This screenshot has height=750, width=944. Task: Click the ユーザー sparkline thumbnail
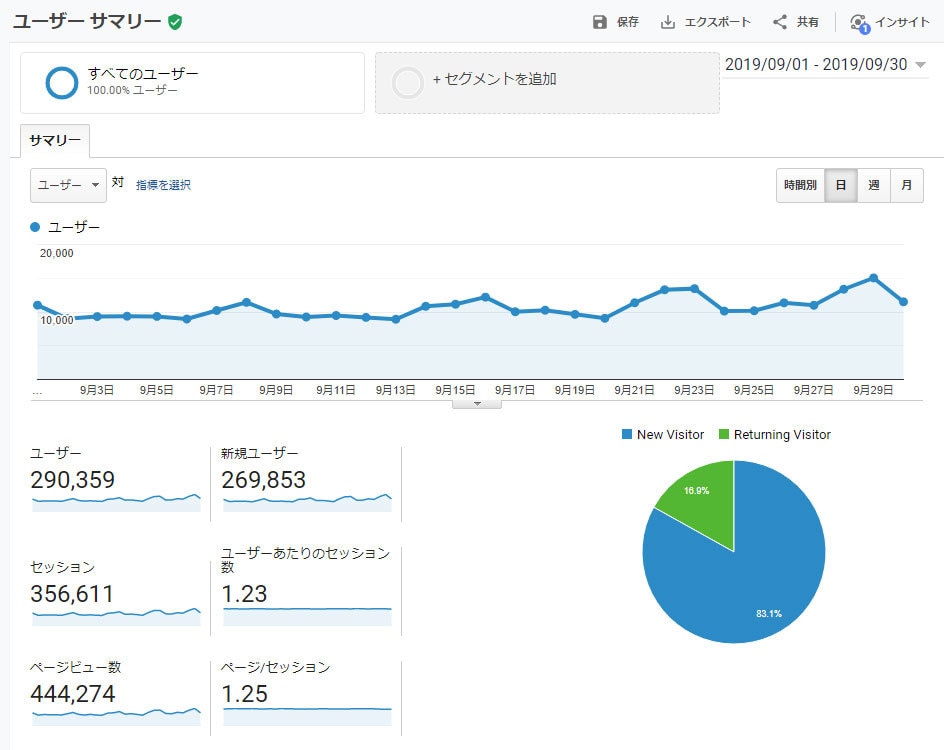pos(116,503)
